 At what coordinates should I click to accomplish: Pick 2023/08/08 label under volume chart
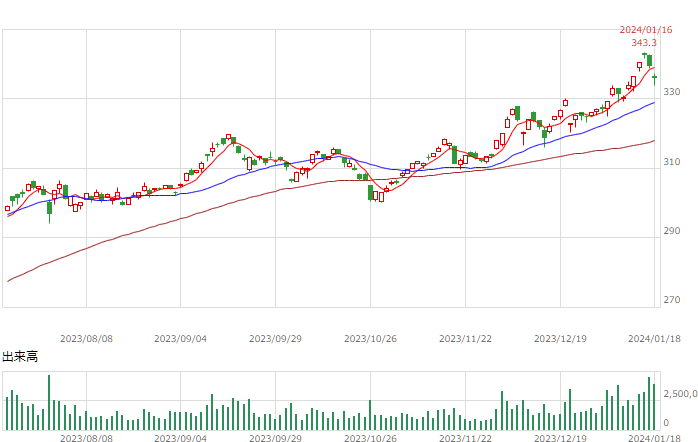click(86, 438)
